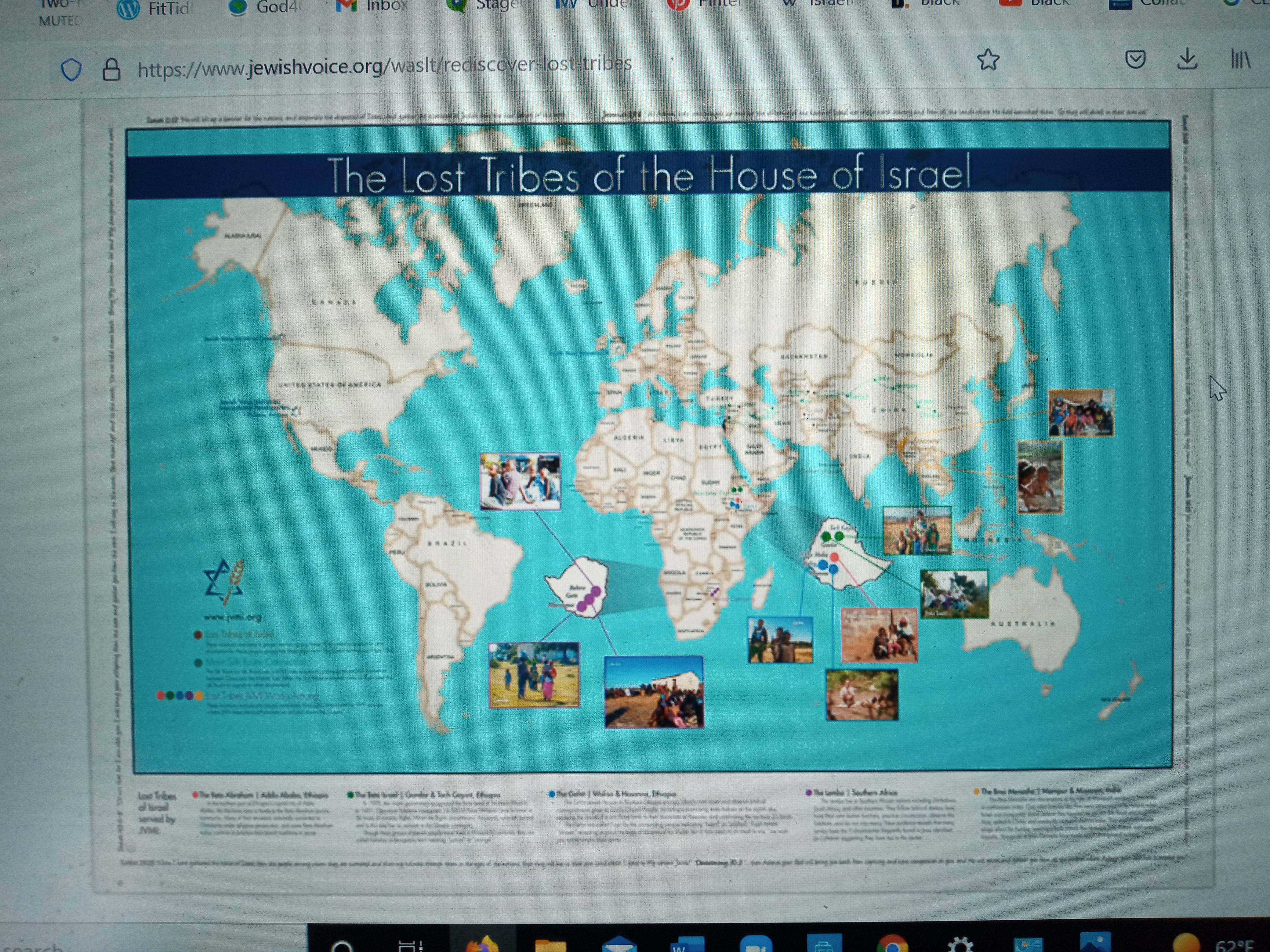
Task: Open the Library bookshelf icon
Action: [1239, 59]
